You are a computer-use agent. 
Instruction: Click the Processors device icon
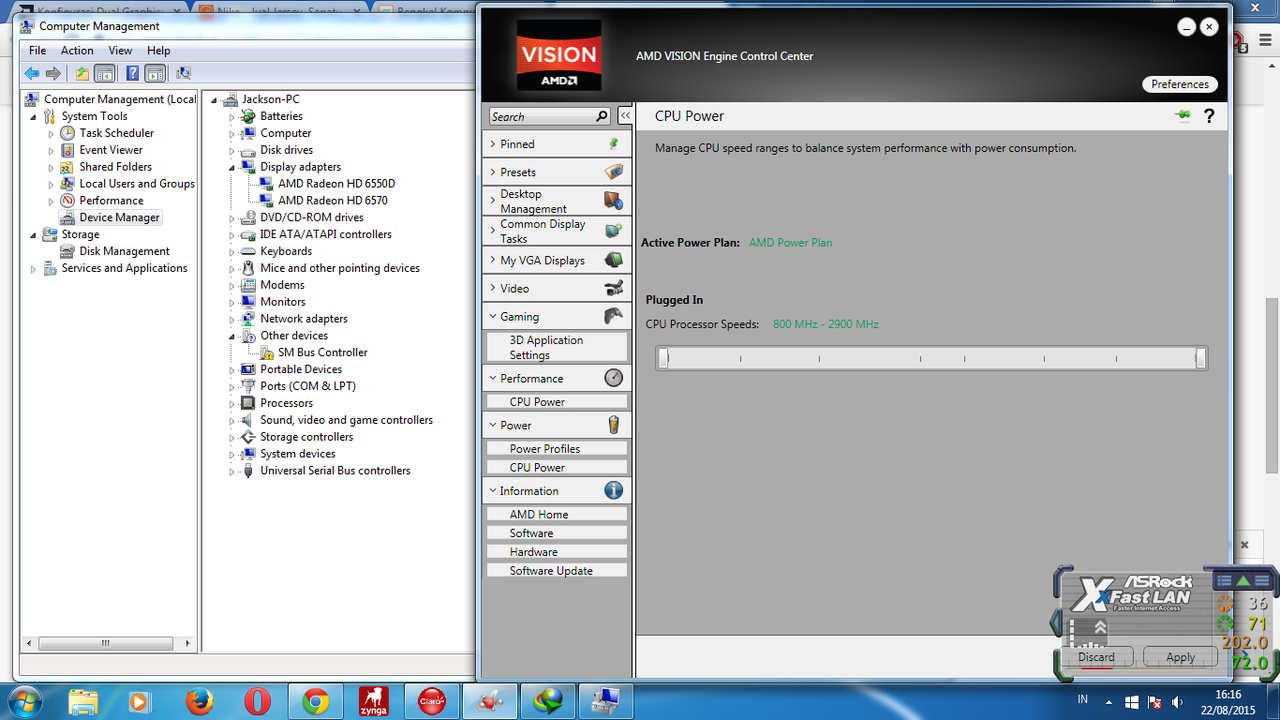[248, 403]
